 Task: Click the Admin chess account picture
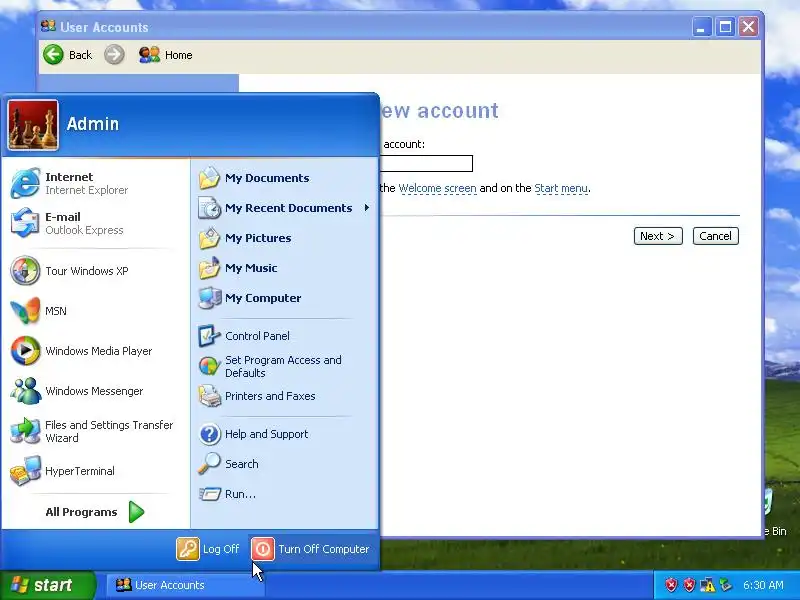[x=33, y=125]
